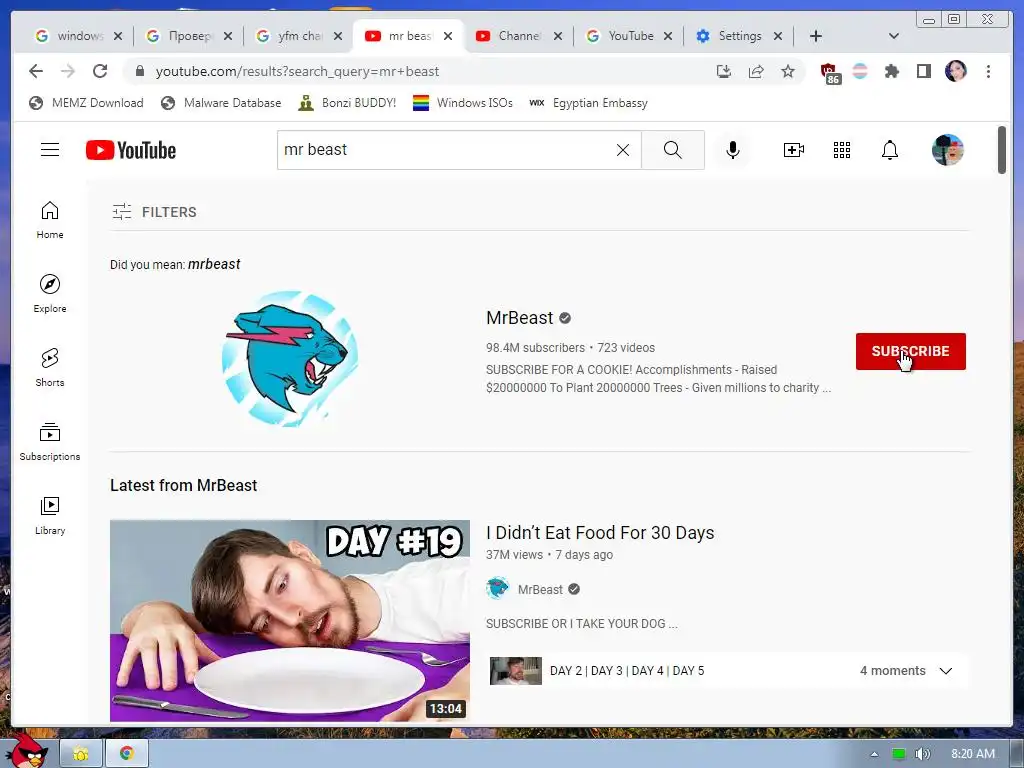Click the share page icon in address bar
Image resolution: width=1024 pixels, height=768 pixels.
pos(756,71)
